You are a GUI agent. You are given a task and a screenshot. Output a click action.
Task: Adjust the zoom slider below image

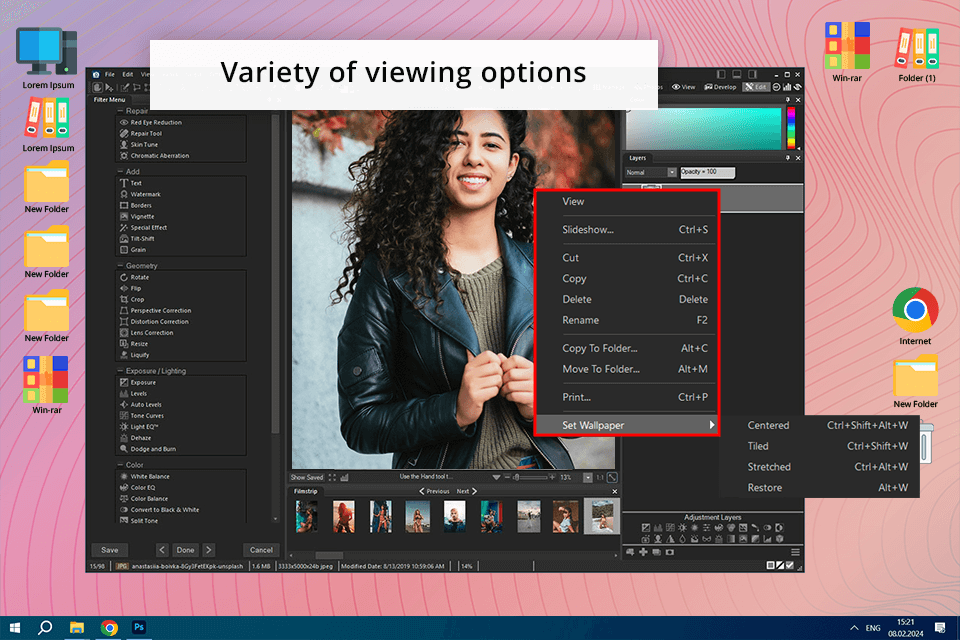tap(531, 477)
